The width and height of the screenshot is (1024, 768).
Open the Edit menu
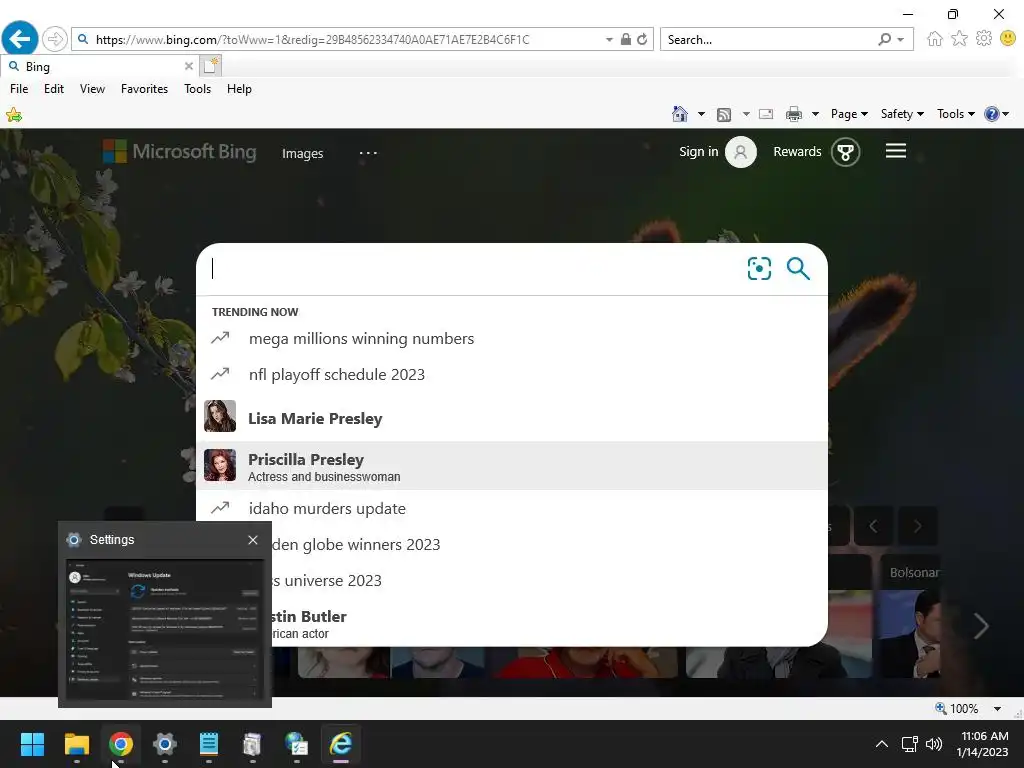tap(54, 89)
